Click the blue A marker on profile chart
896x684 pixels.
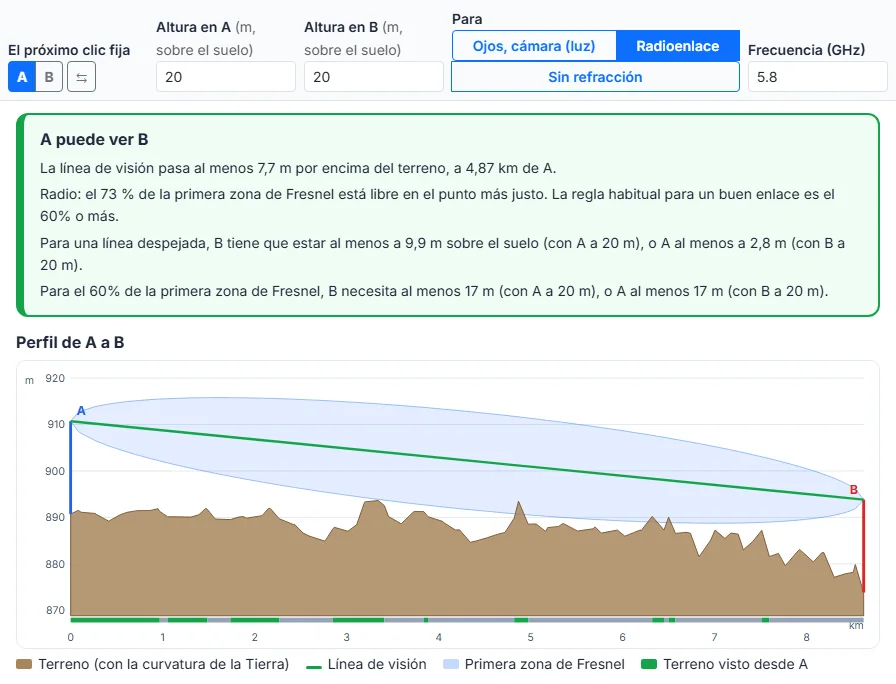pos(81,410)
